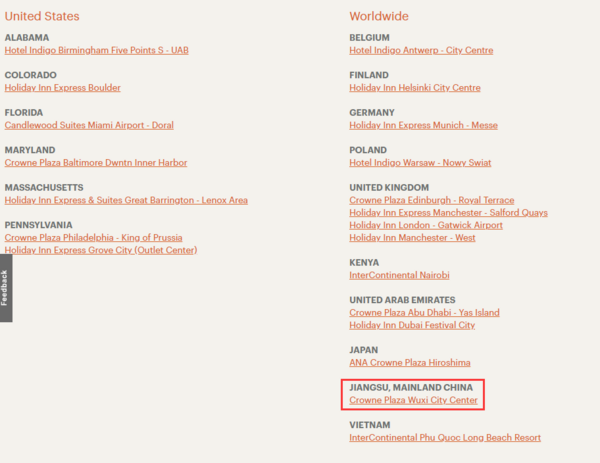Image resolution: width=600 pixels, height=463 pixels.
Task: Click the FLORIDA state label
Action: [24, 112]
